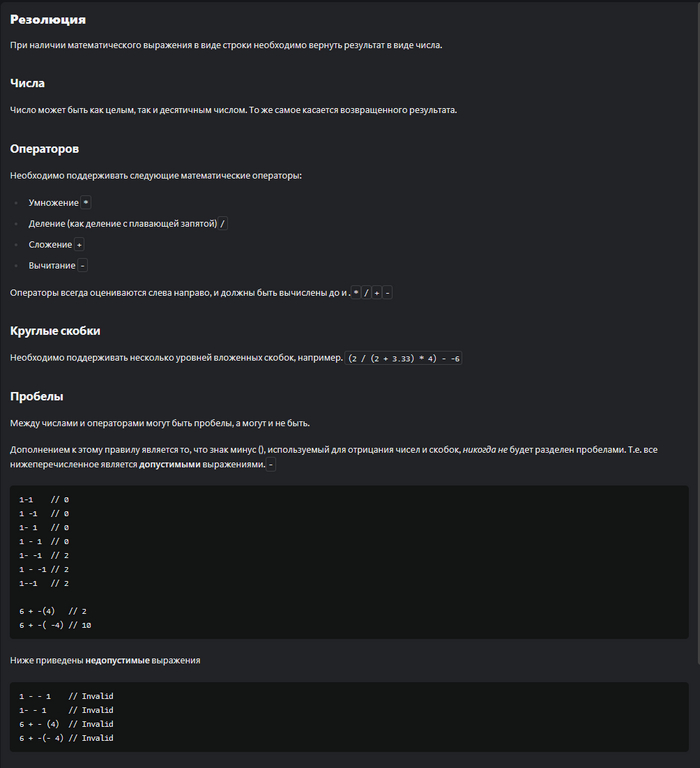The image size is (700, 768).
Task: Click the "Числа" section heading
Action: click(x=27, y=84)
